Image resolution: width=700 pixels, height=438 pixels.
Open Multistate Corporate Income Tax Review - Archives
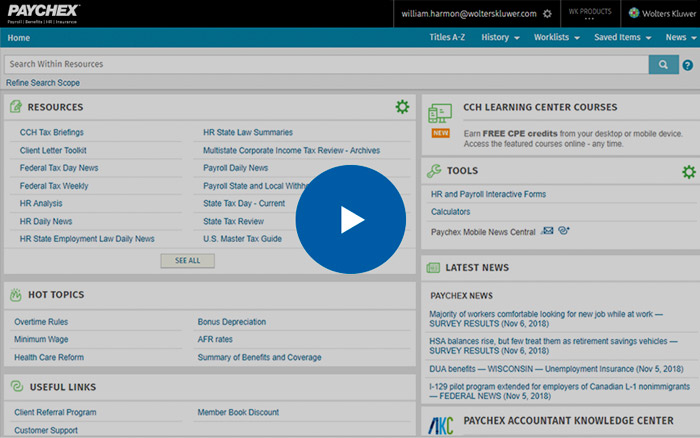tap(292, 150)
